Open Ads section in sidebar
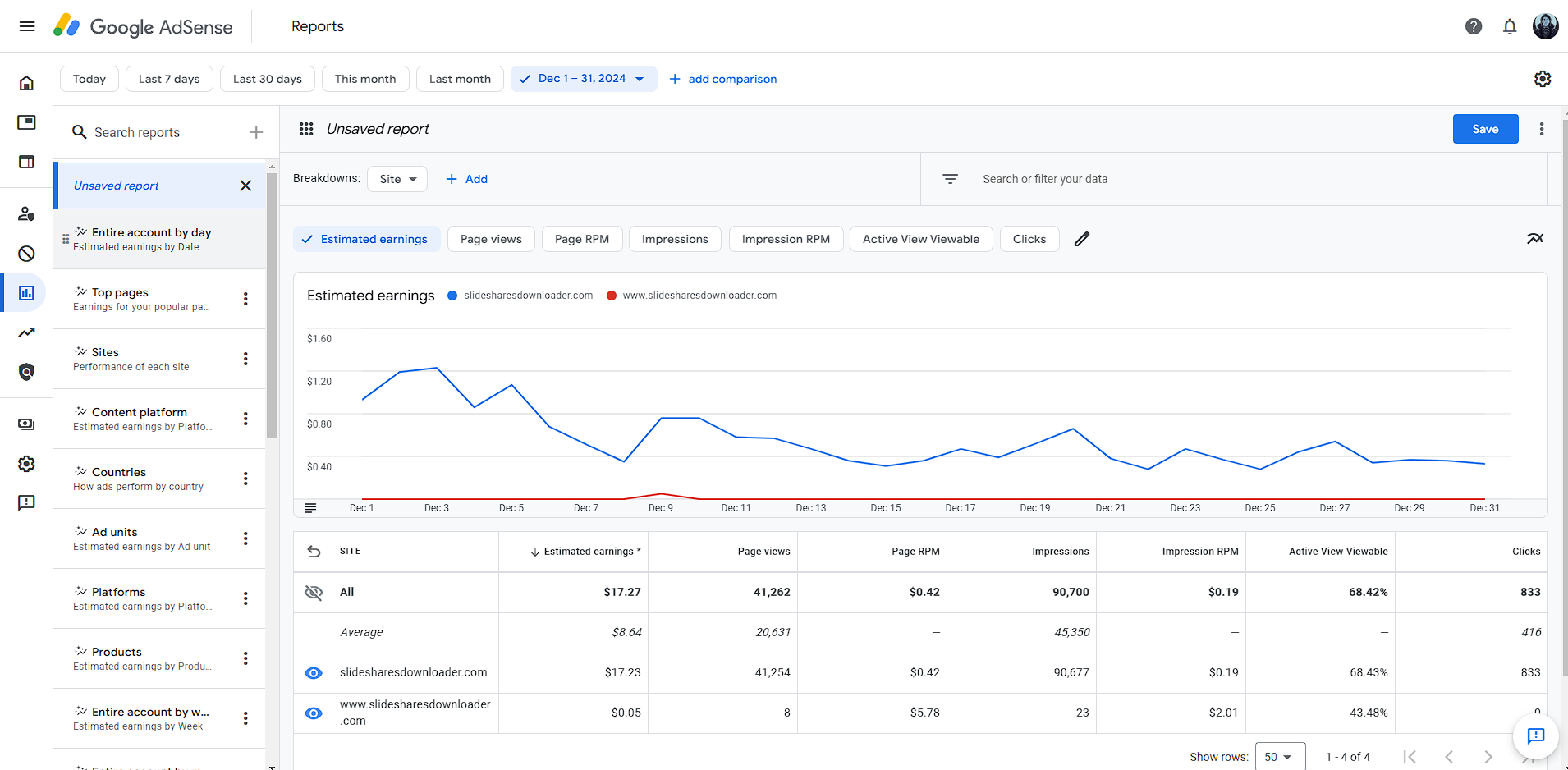 point(26,122)
